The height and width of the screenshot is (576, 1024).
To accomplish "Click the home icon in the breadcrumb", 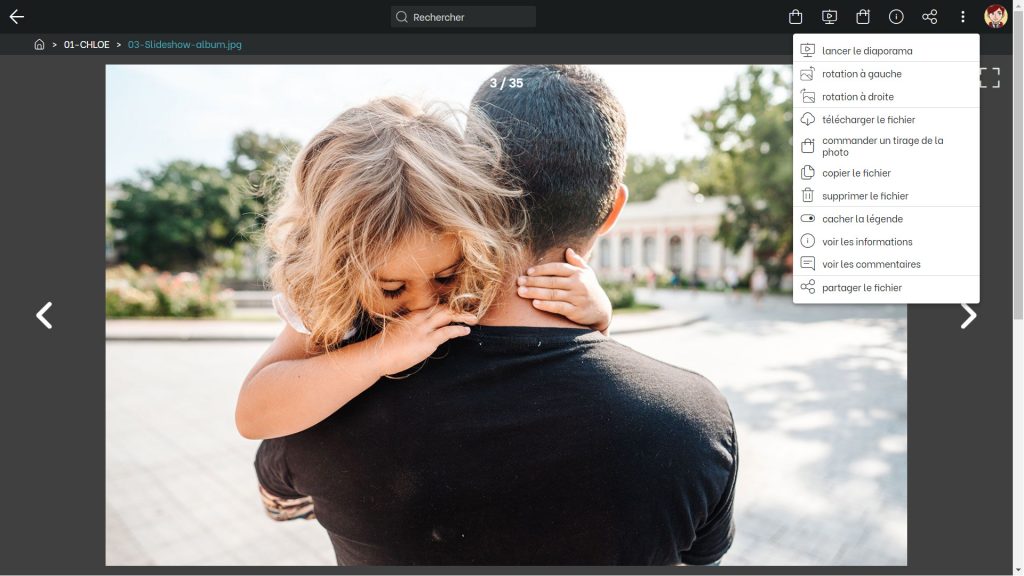I will pyautogui.click(x=39, y=45).
